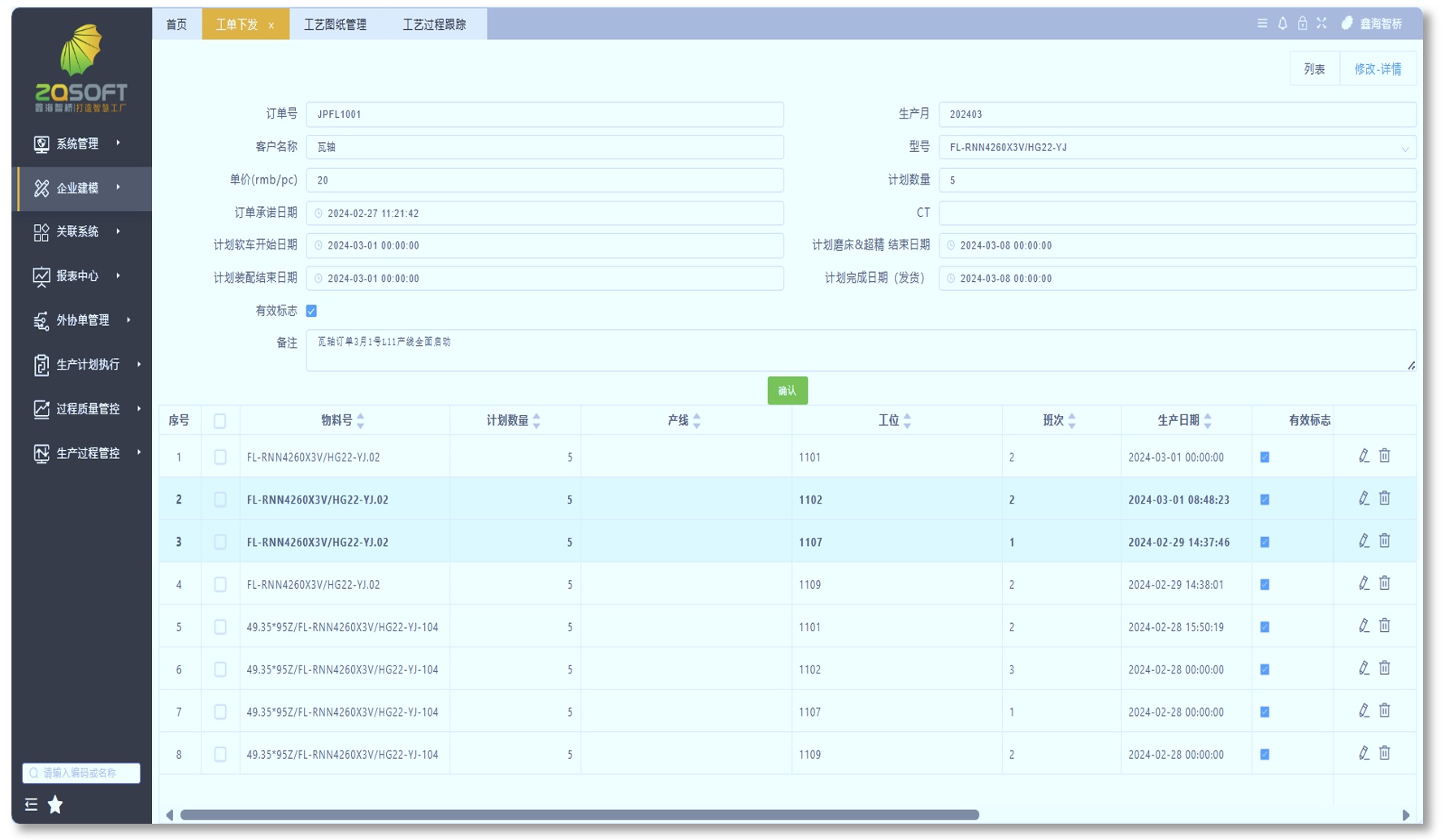
Task: Delete row 3 using trash icon
Action: pyautogui.click(x=1384, y=541)
